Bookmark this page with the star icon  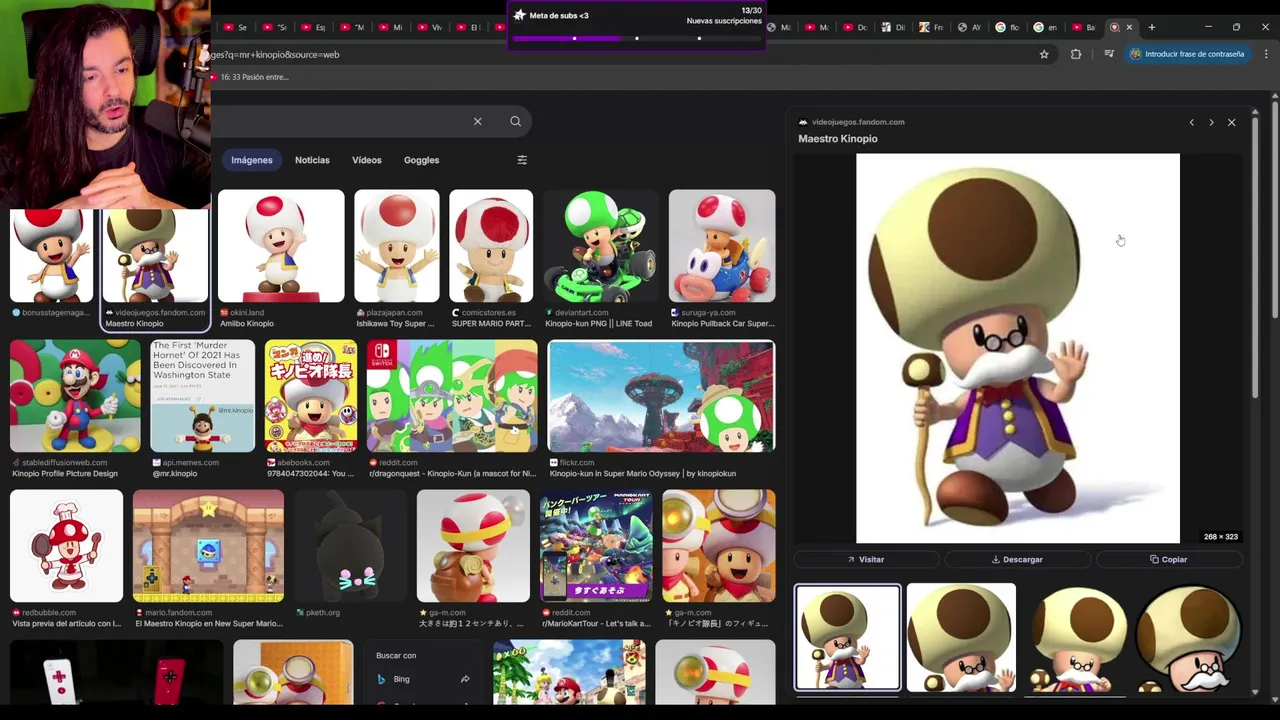coord(1044,54)
